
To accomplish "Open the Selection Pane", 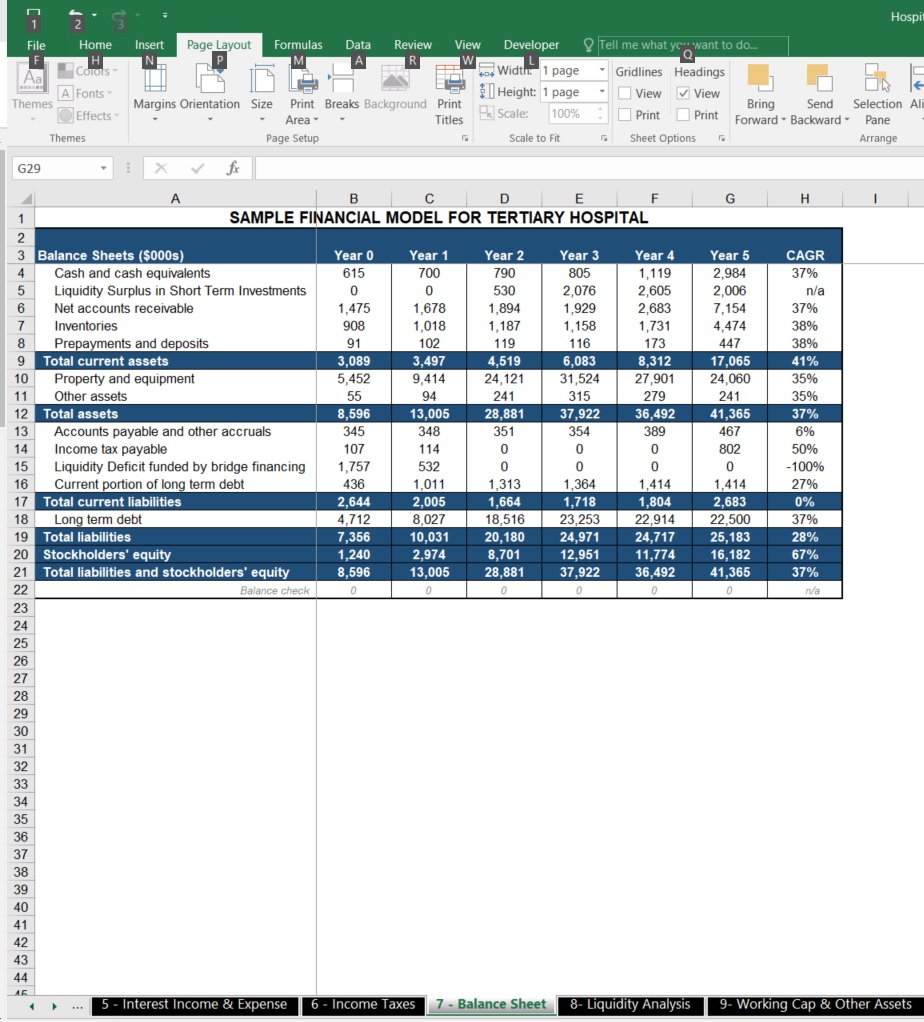I will (x=877, y=94).
